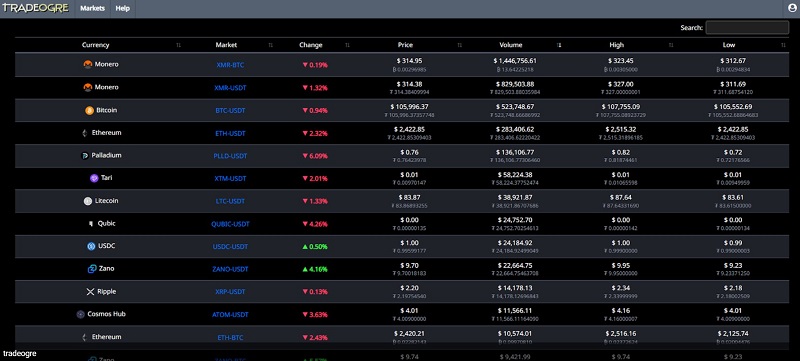The image size is (800, 361).
Task: Sort table by Change column arrows
Action: (347, 45)
